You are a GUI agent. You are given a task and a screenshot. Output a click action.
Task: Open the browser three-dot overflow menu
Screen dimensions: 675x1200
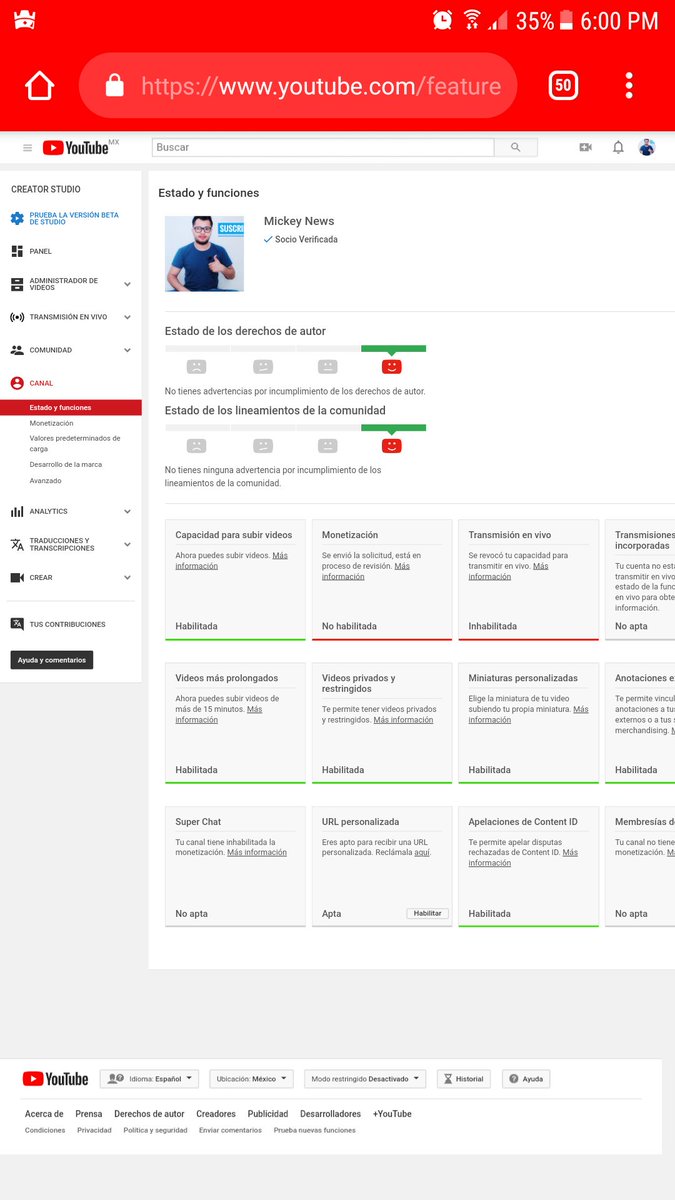tap(629, 85)
